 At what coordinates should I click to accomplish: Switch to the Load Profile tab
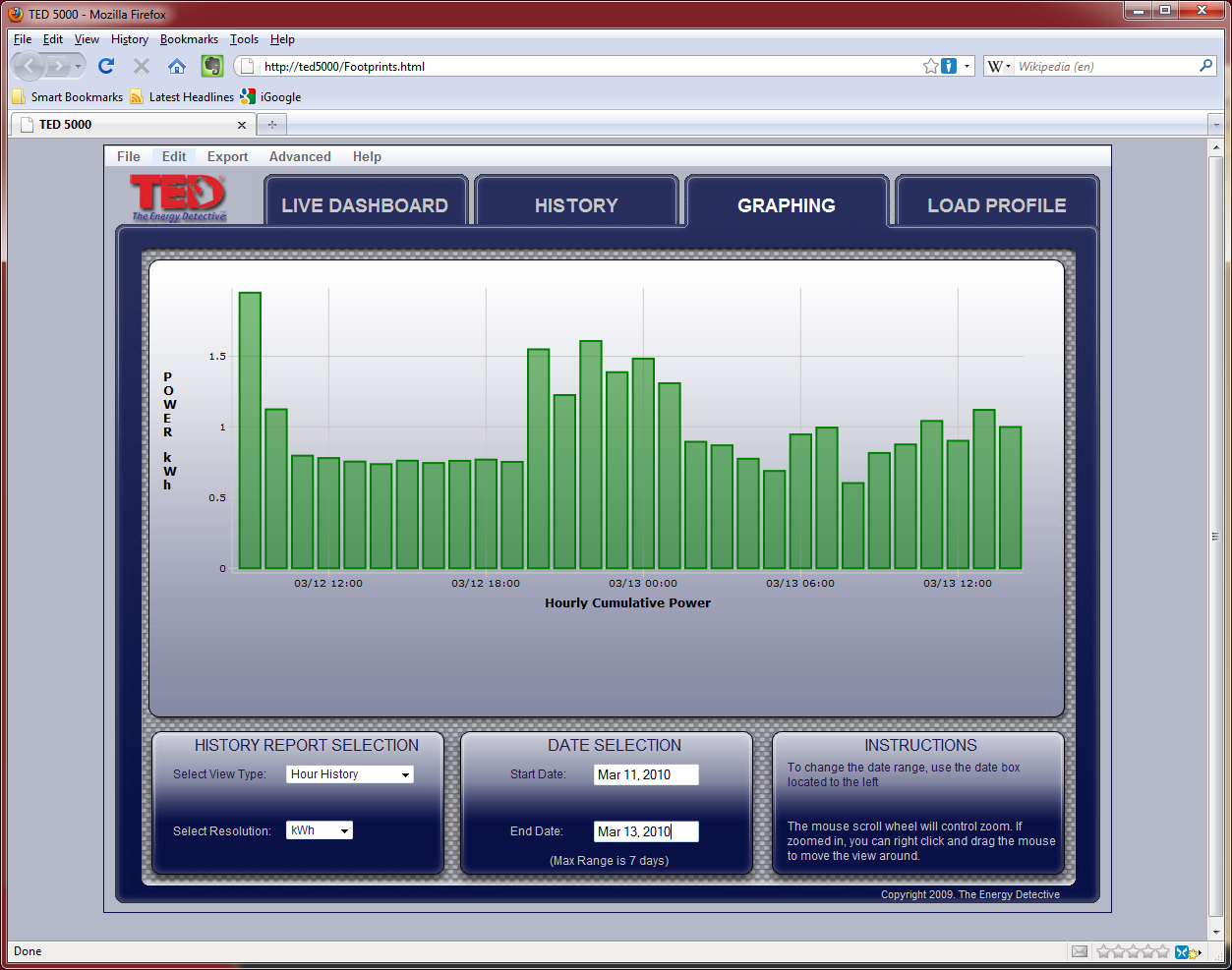(997, 204)
